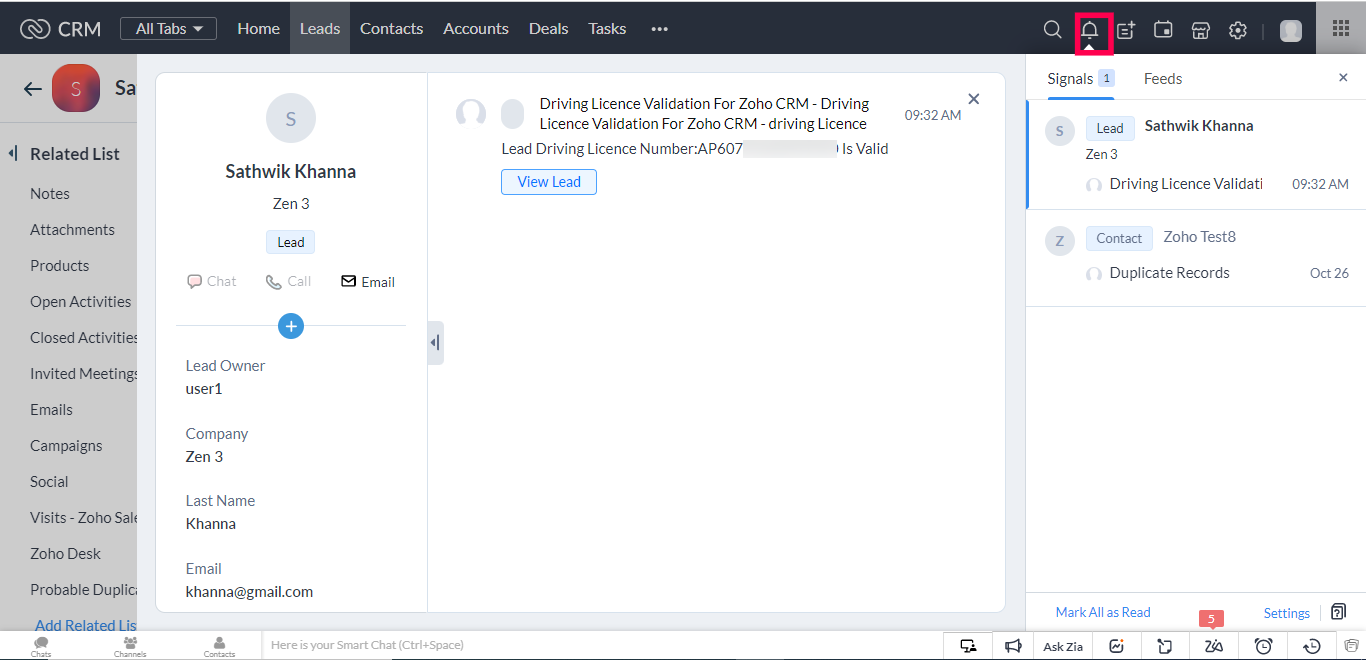Open the Accounts module tab
This screenshot has height=660, width=1366.
[476, 29]
